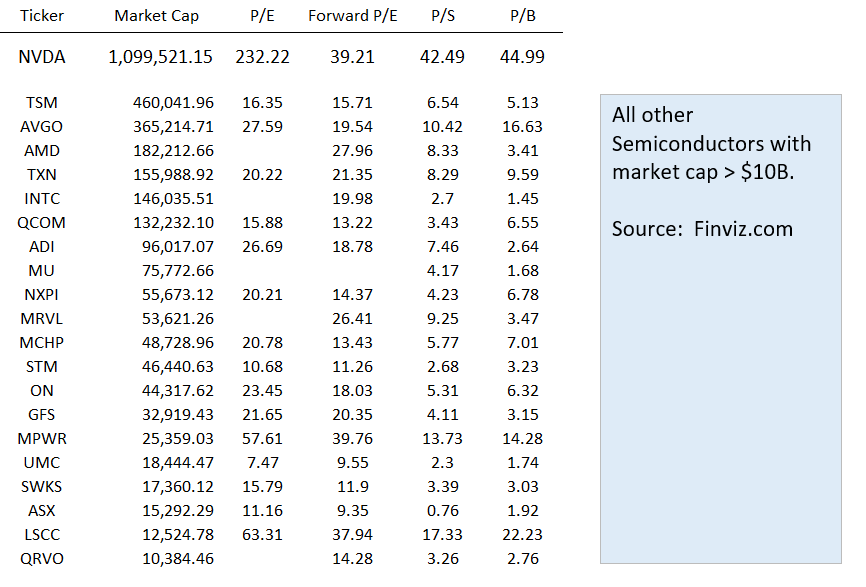
Task: Click the Ticker column header
Action: [41, 16]
